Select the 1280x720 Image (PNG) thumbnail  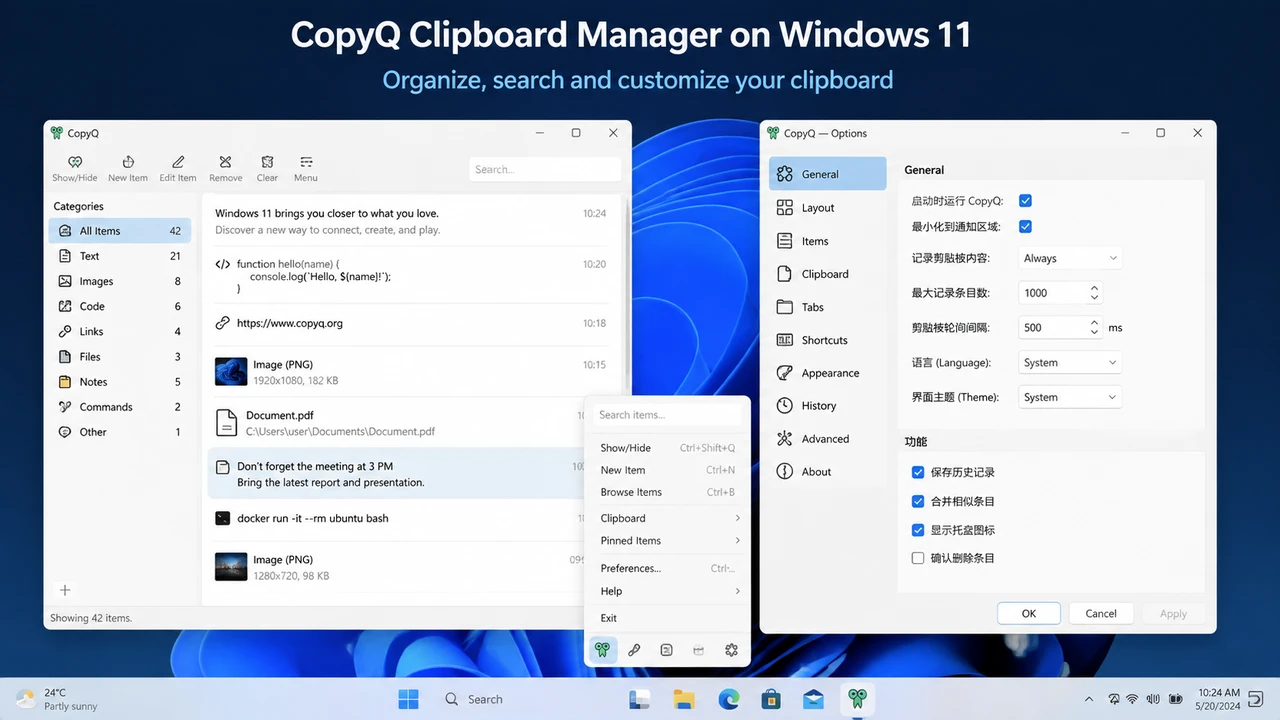coord(231,567)
